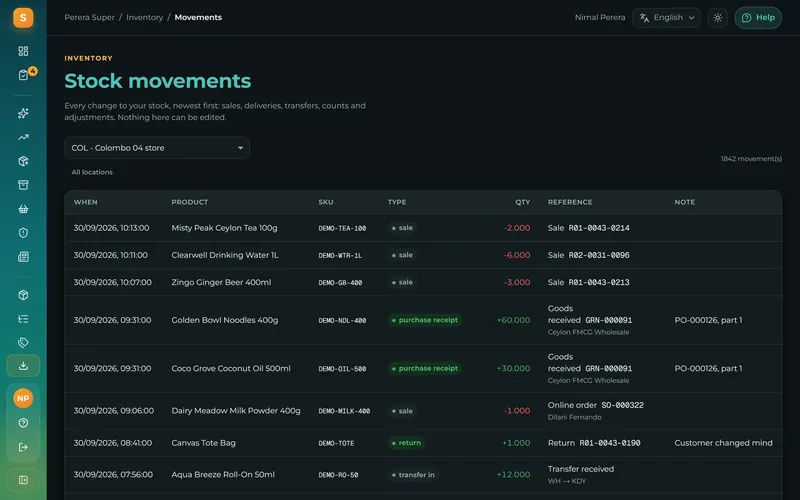Click the timestamp 30/09/2026, 10:13:00
The width and height of the screenshot is (800, 500).
click(111, 228)
